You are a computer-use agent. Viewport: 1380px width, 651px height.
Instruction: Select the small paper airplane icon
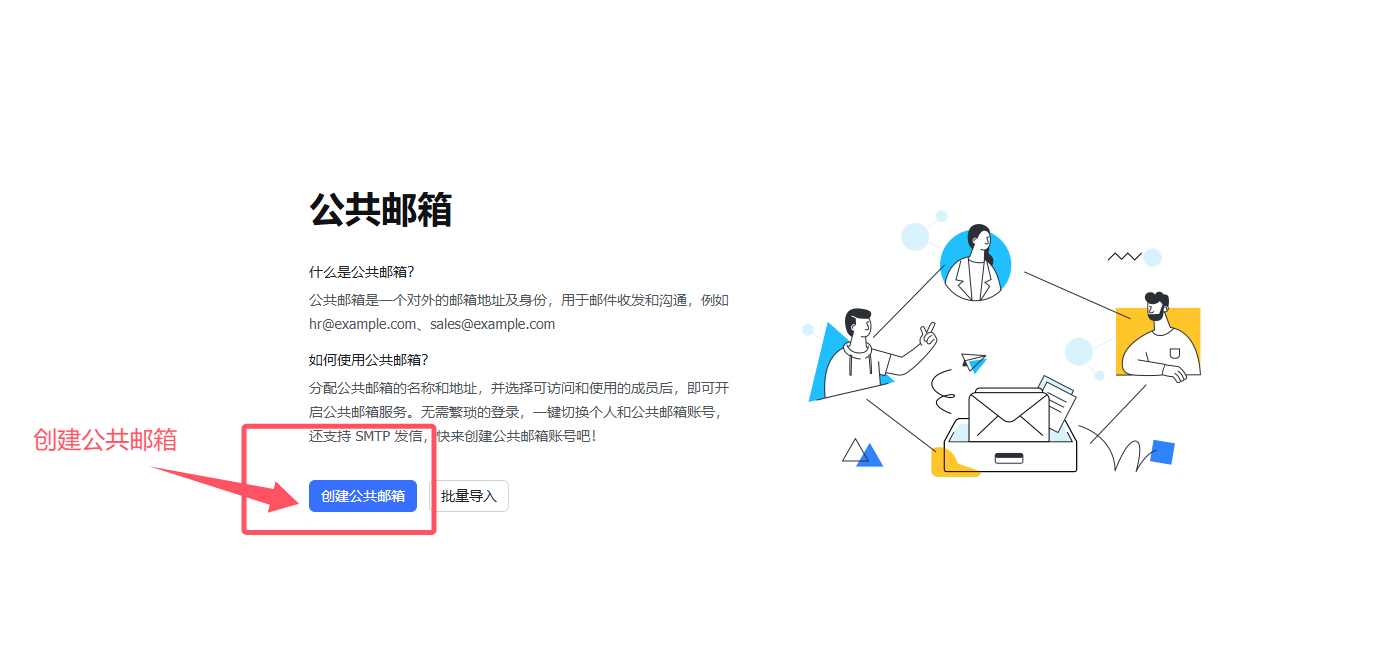(973, 361)
